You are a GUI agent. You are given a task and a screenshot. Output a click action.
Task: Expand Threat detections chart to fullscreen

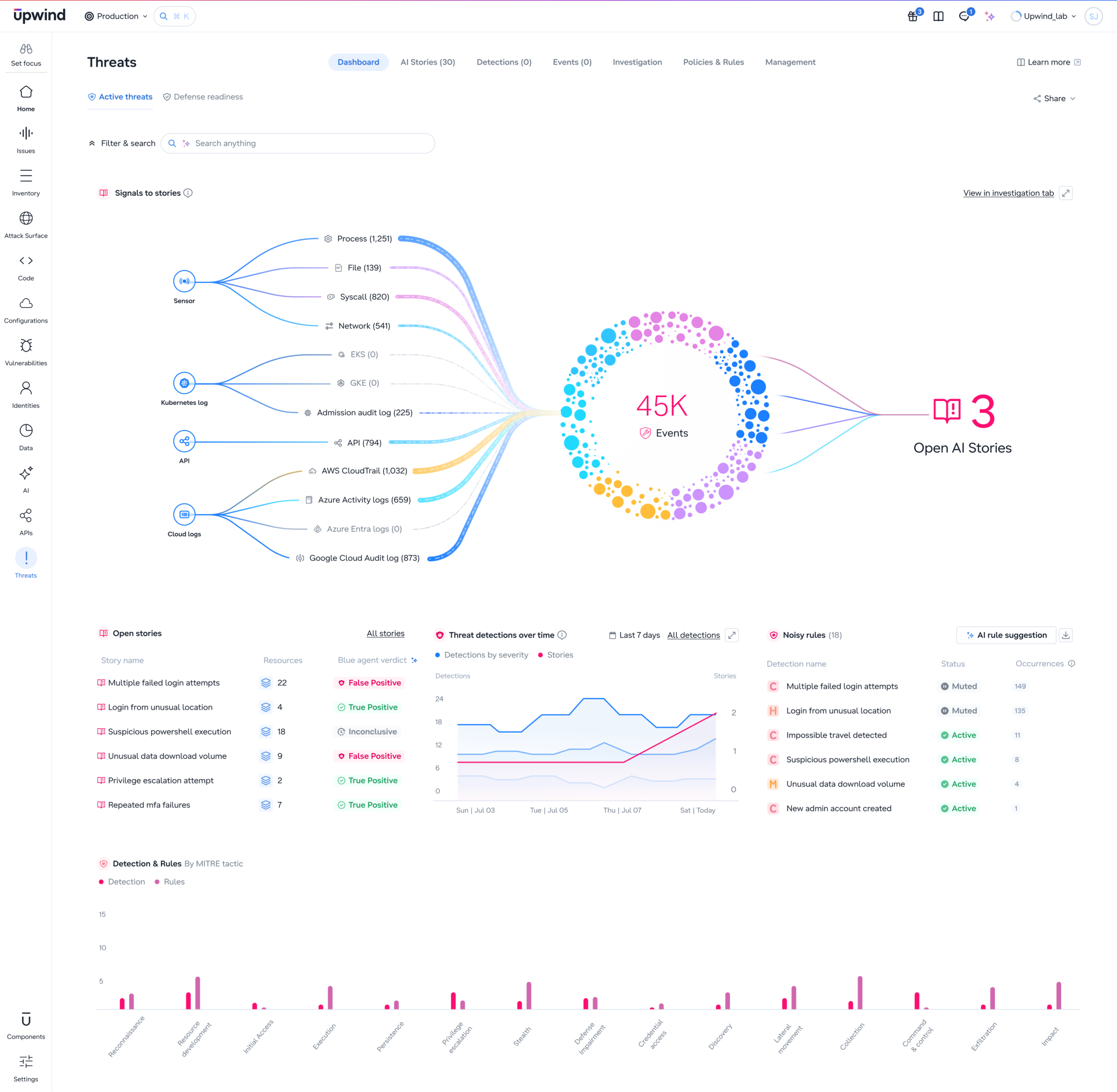pyautogui.click(x=731, y=635)
